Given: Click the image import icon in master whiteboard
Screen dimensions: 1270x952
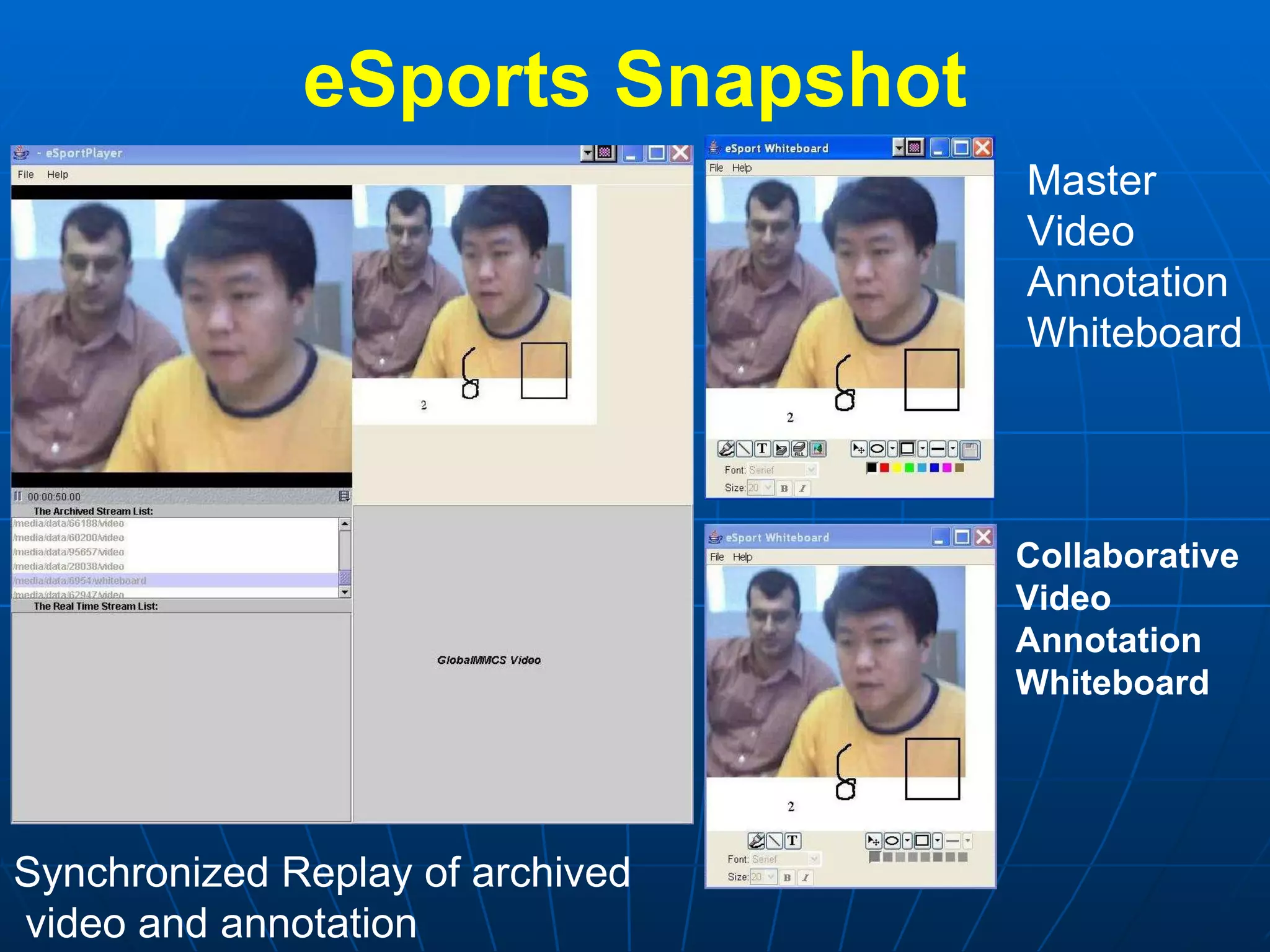Looking at the screenshot, I should pyautogui.click(x=818, y=449).
